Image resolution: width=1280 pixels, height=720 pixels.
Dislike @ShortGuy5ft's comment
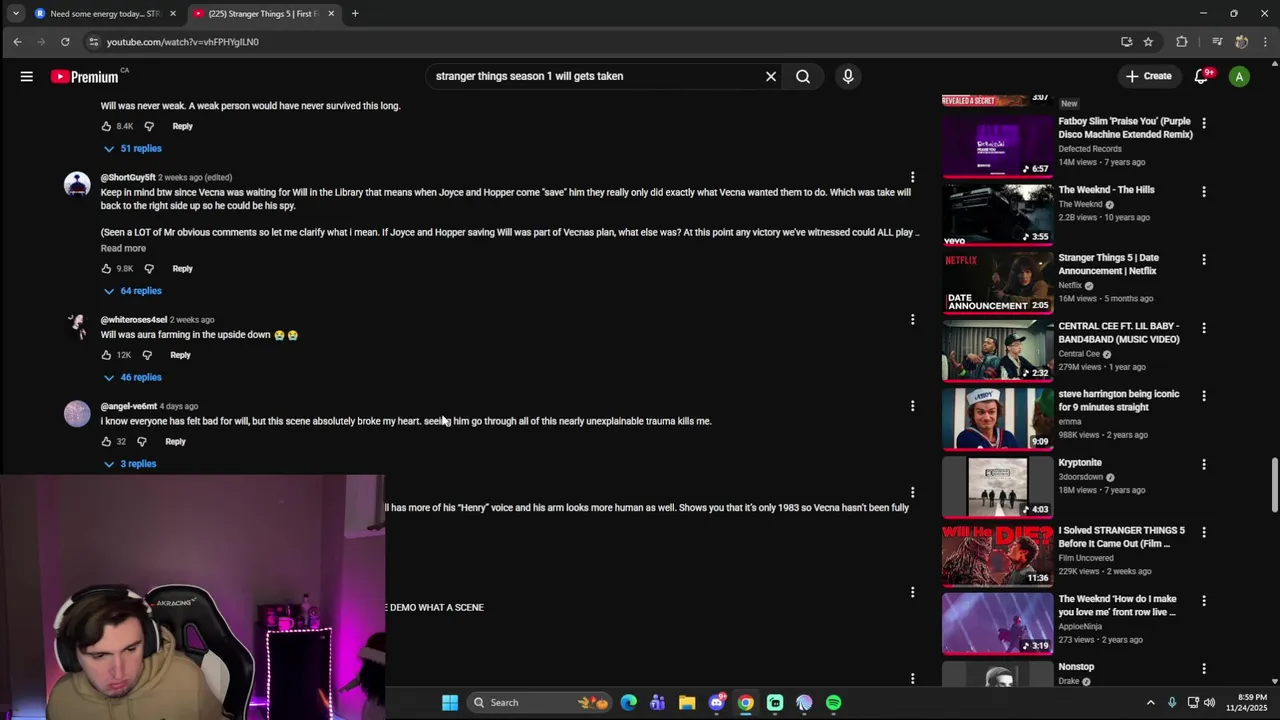[149, 268]
